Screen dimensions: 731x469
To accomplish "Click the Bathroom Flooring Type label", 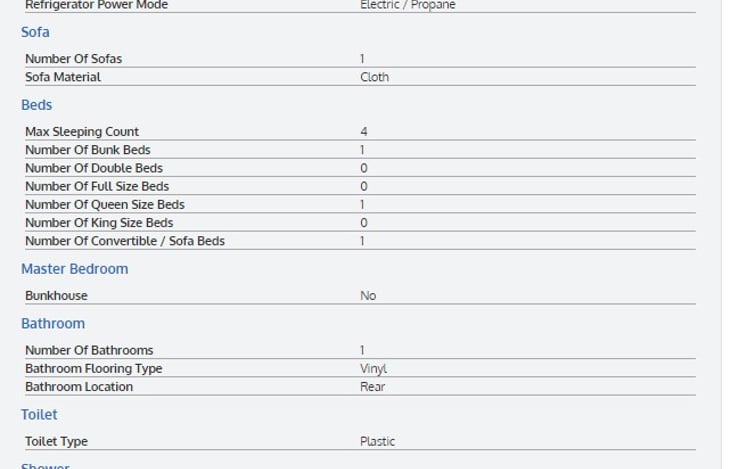I will (93, 369).
